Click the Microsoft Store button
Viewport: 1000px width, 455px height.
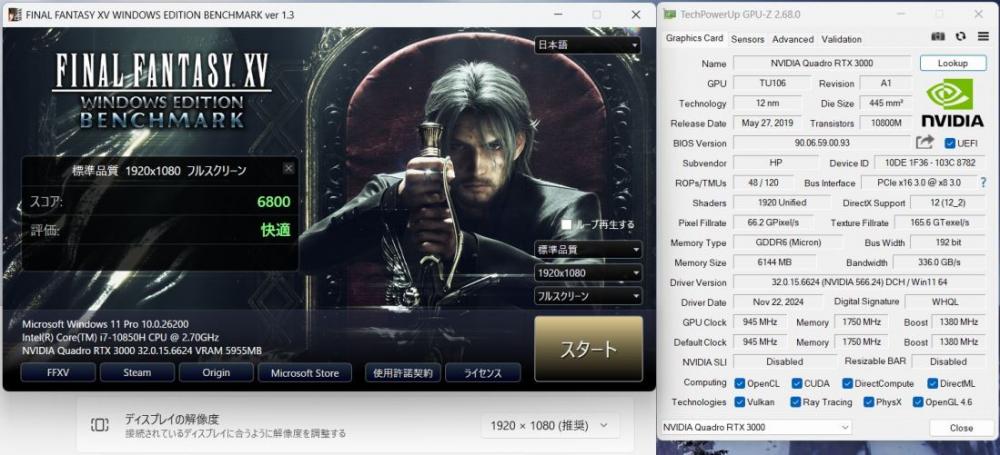(305, 373)
